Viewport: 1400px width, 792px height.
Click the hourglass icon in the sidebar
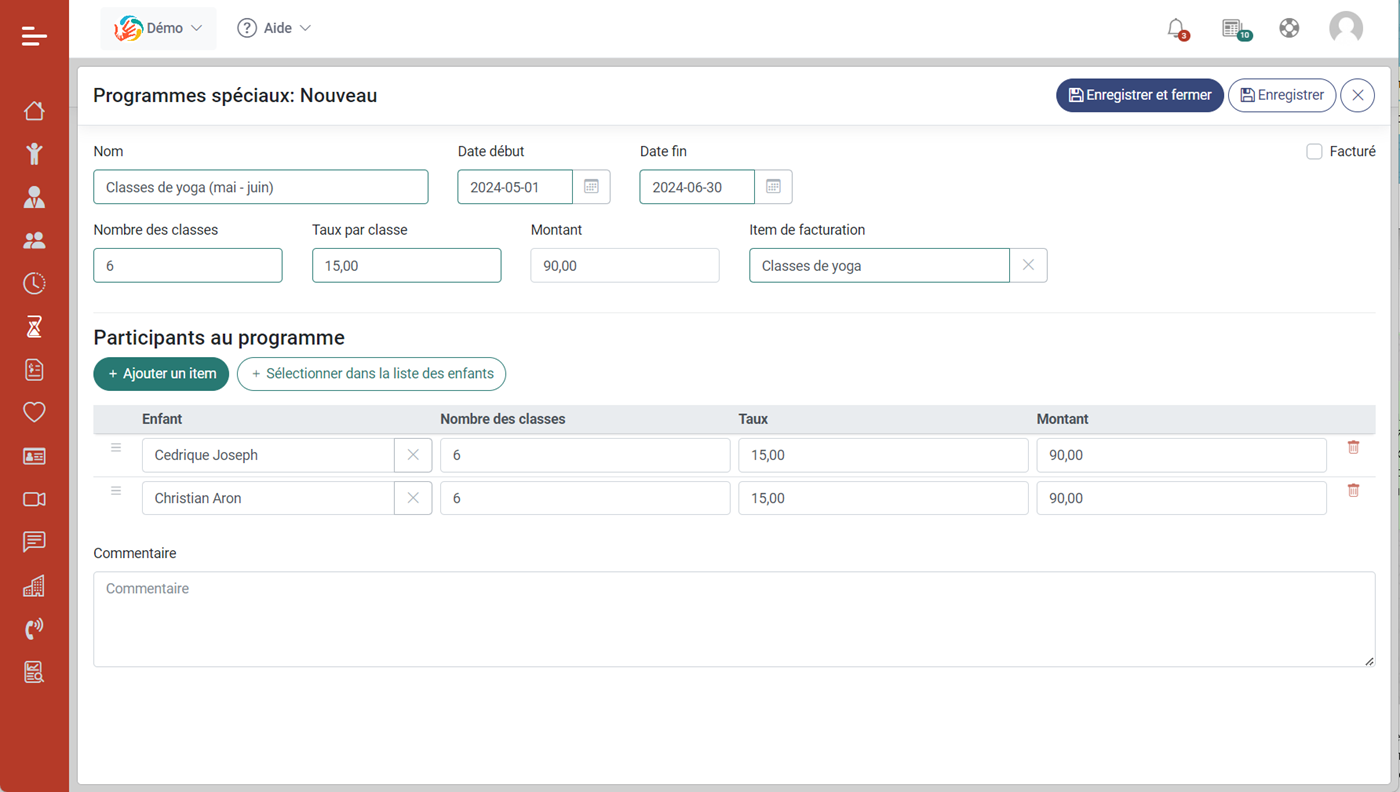[x=34, y=326]
